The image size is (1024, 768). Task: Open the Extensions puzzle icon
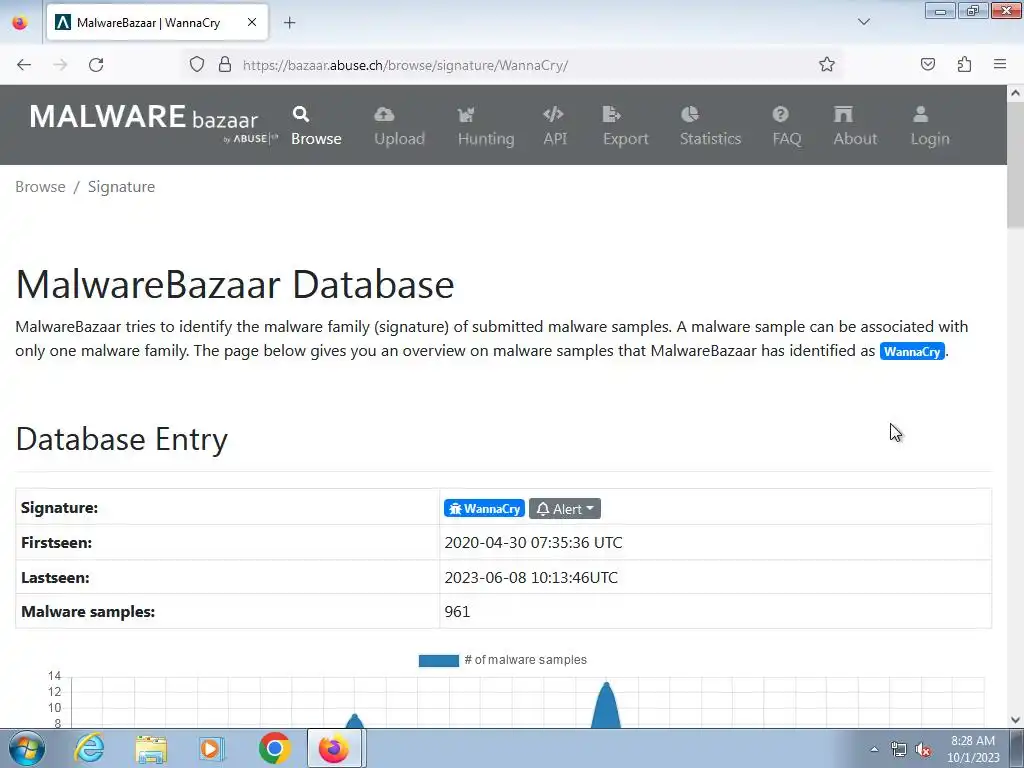point(965,64)
